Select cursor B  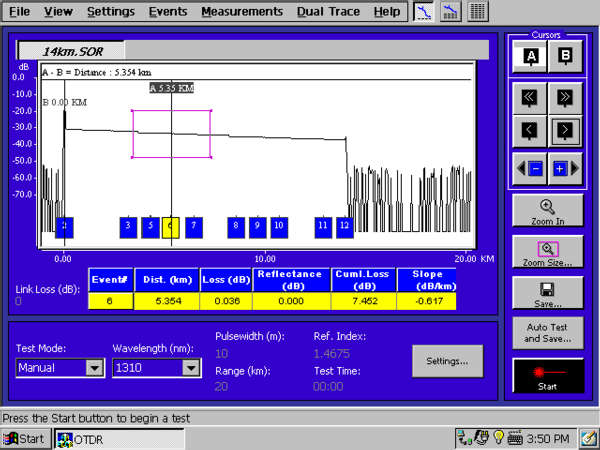[x=565, y=57]
